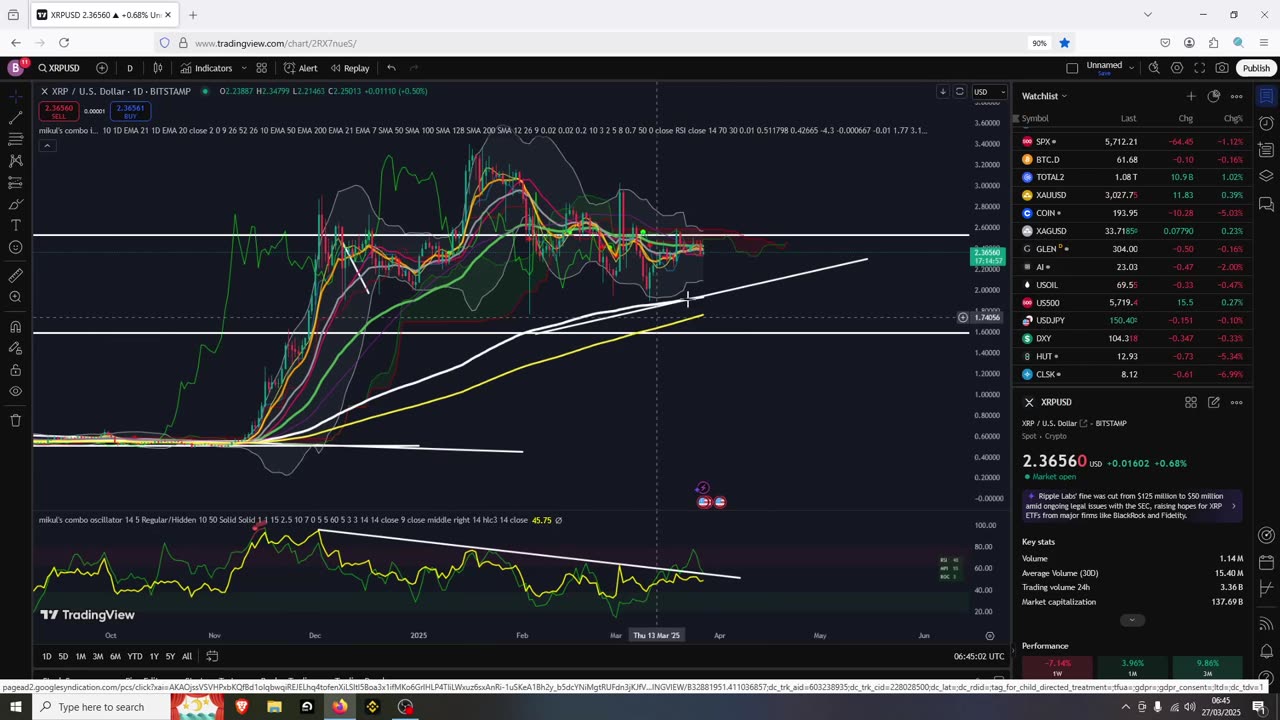Collapse the indicator legend chevron
The height and width of the screenshot is (720, 1280).
click(47, 146)
